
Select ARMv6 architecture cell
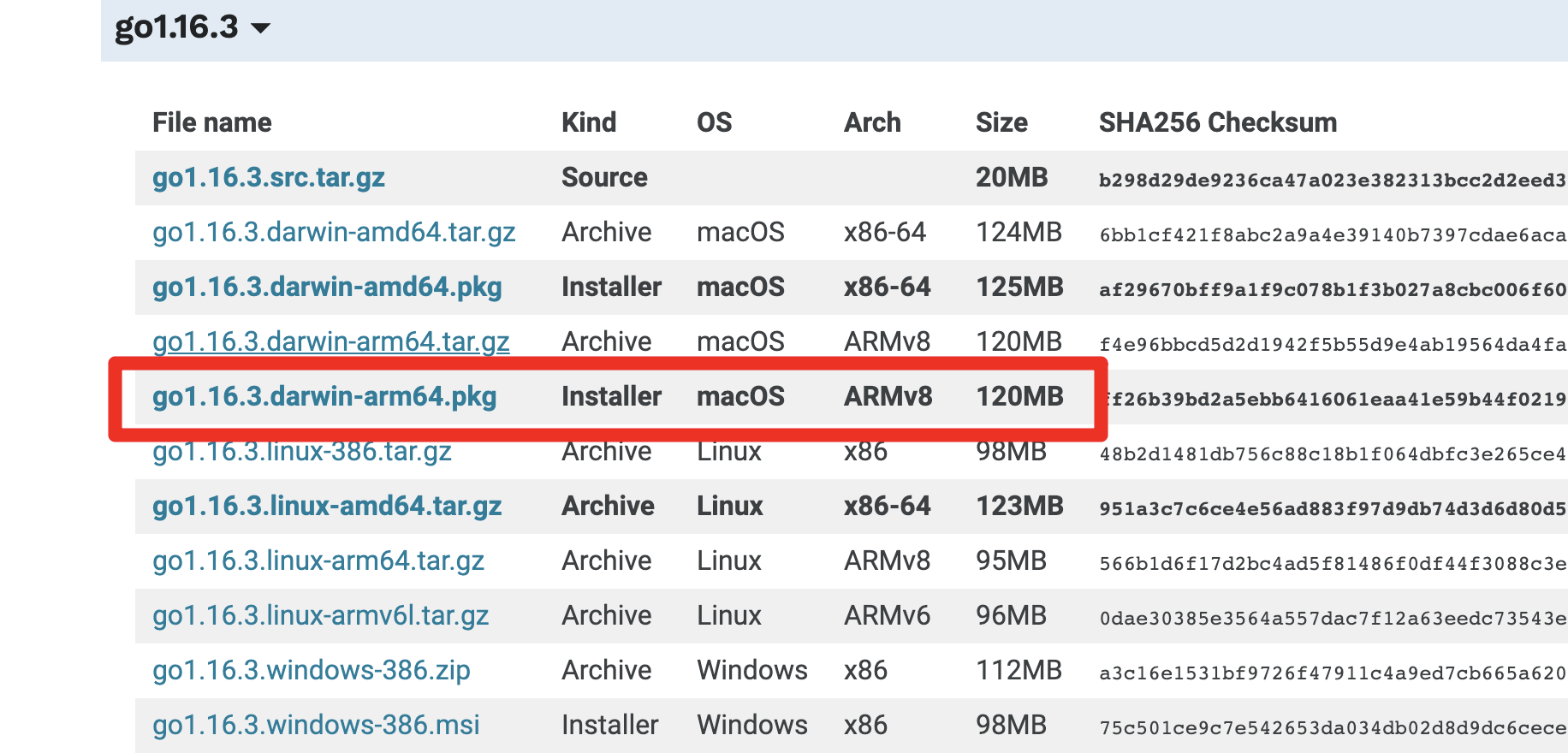(x=887, y=615)
